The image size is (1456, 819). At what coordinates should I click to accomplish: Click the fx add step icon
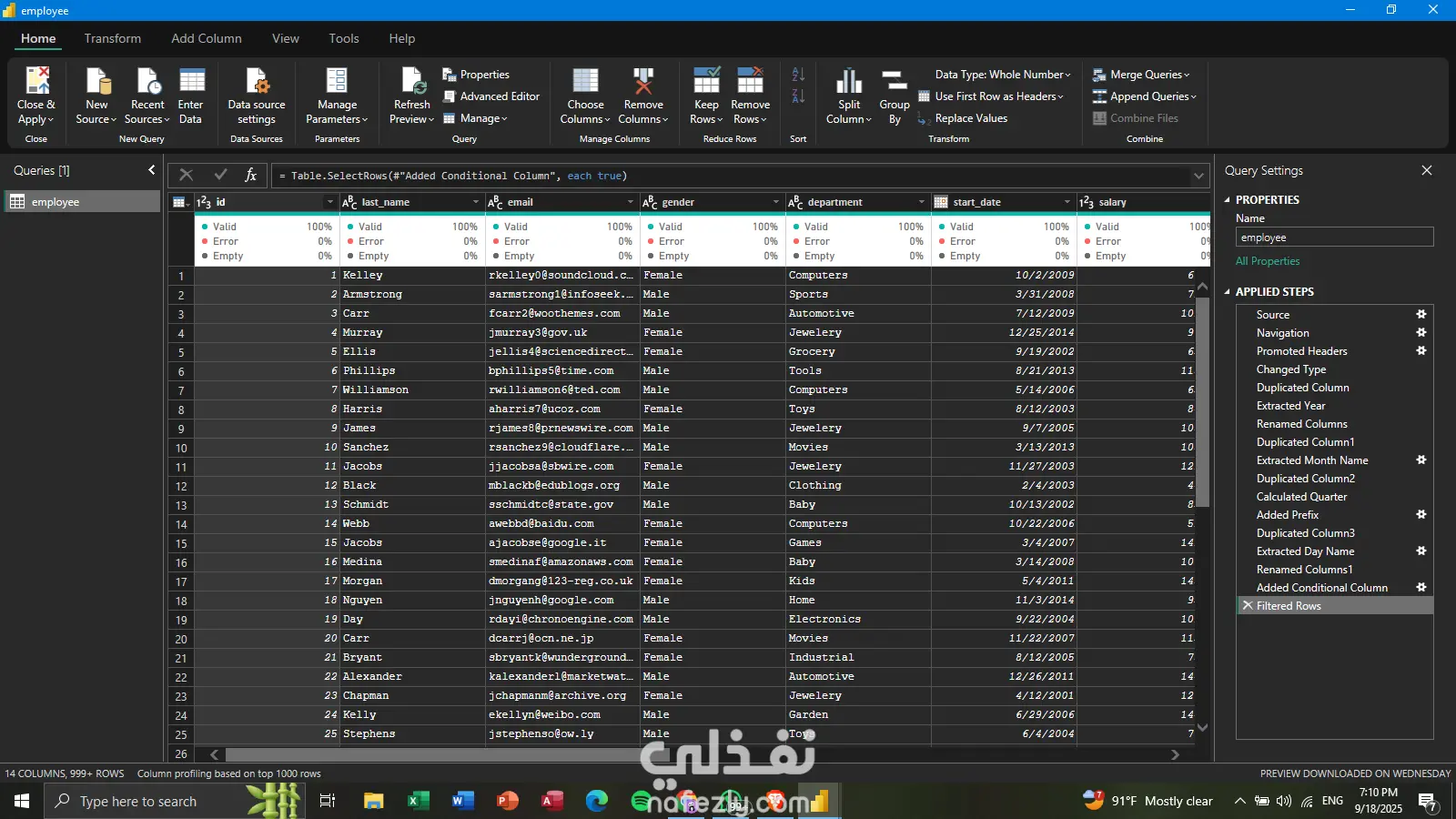tap(251, 175)
